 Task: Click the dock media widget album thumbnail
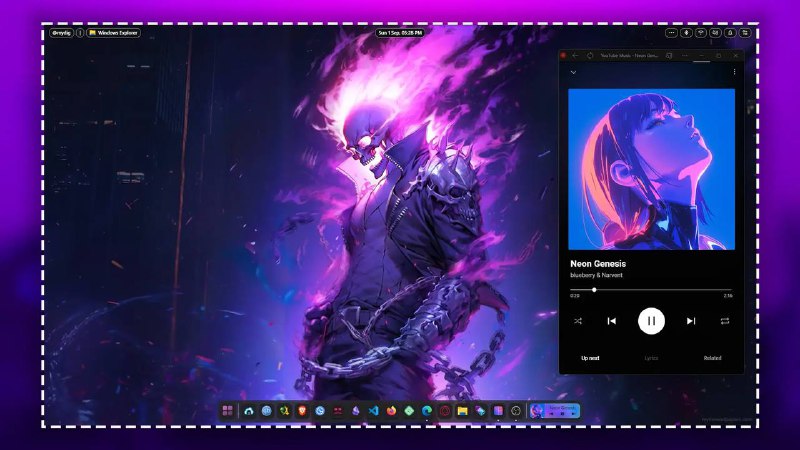click(536, 411)
